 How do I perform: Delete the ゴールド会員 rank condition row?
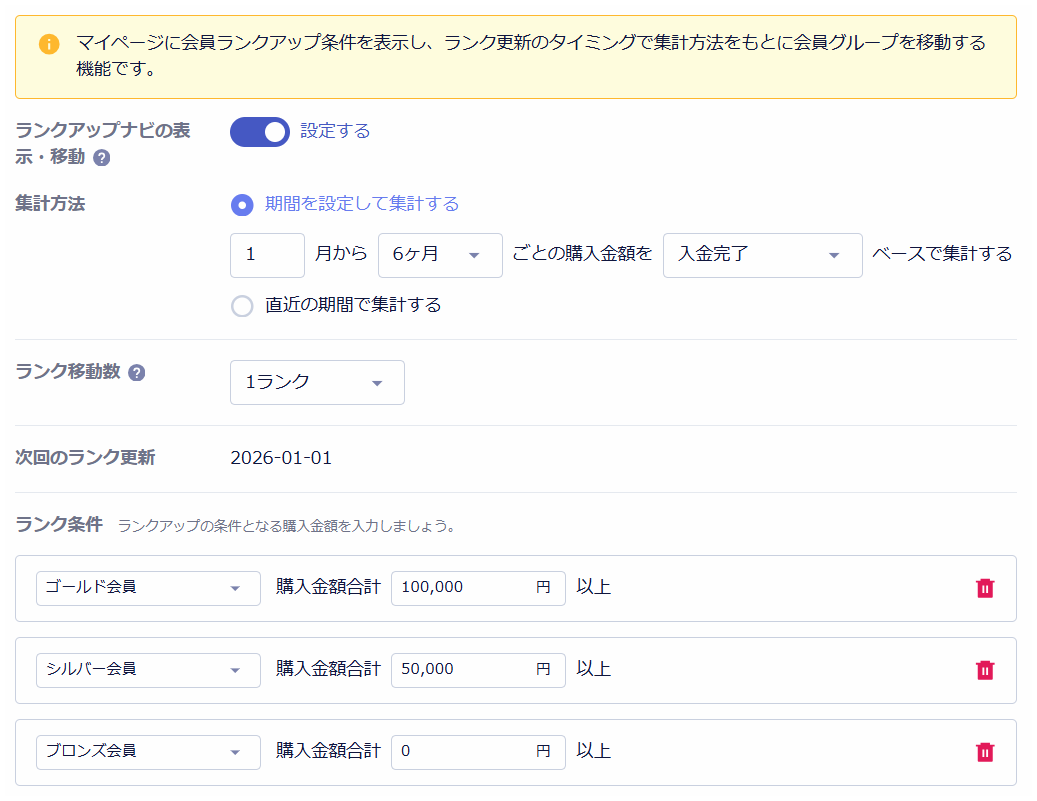click(985, 588)
